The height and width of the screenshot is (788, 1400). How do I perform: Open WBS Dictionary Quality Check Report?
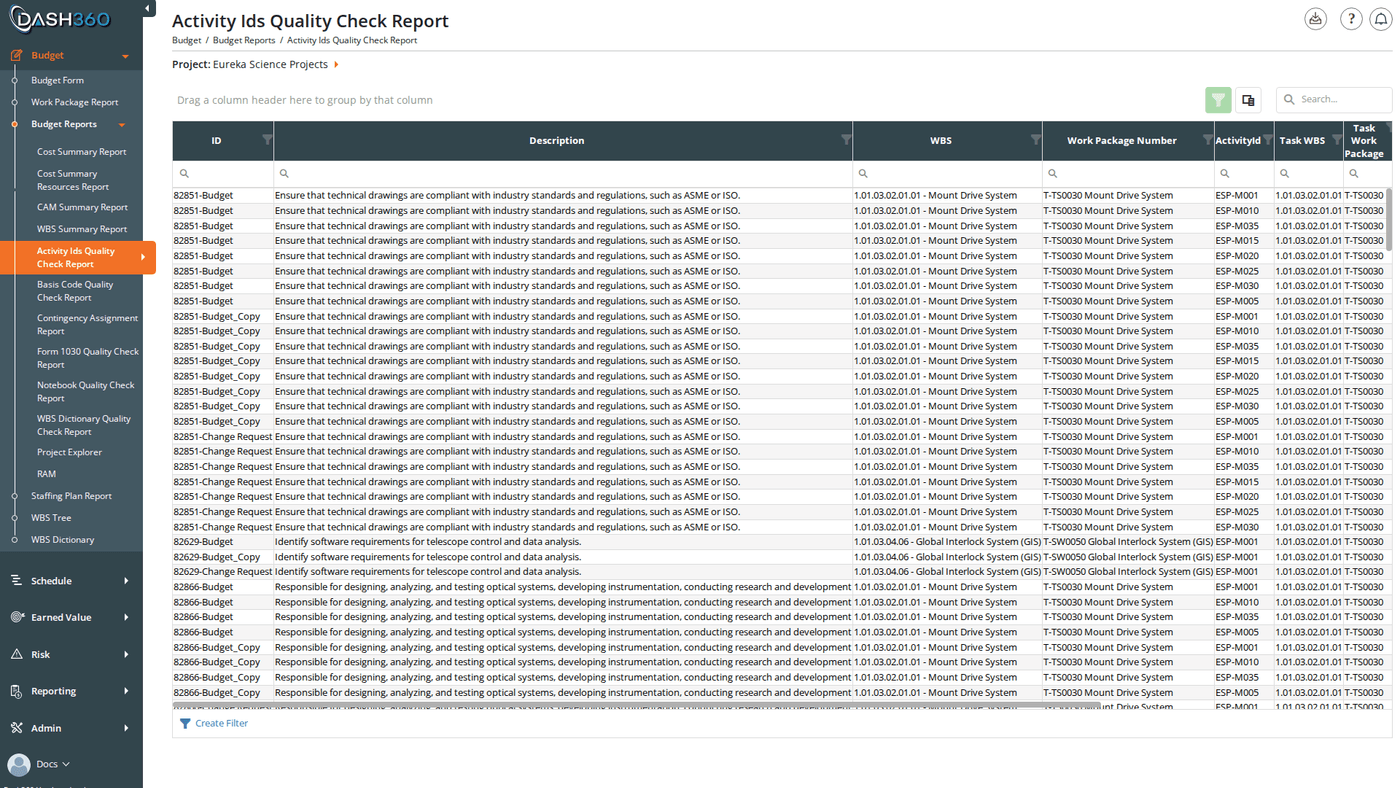(x=84, y=425)
